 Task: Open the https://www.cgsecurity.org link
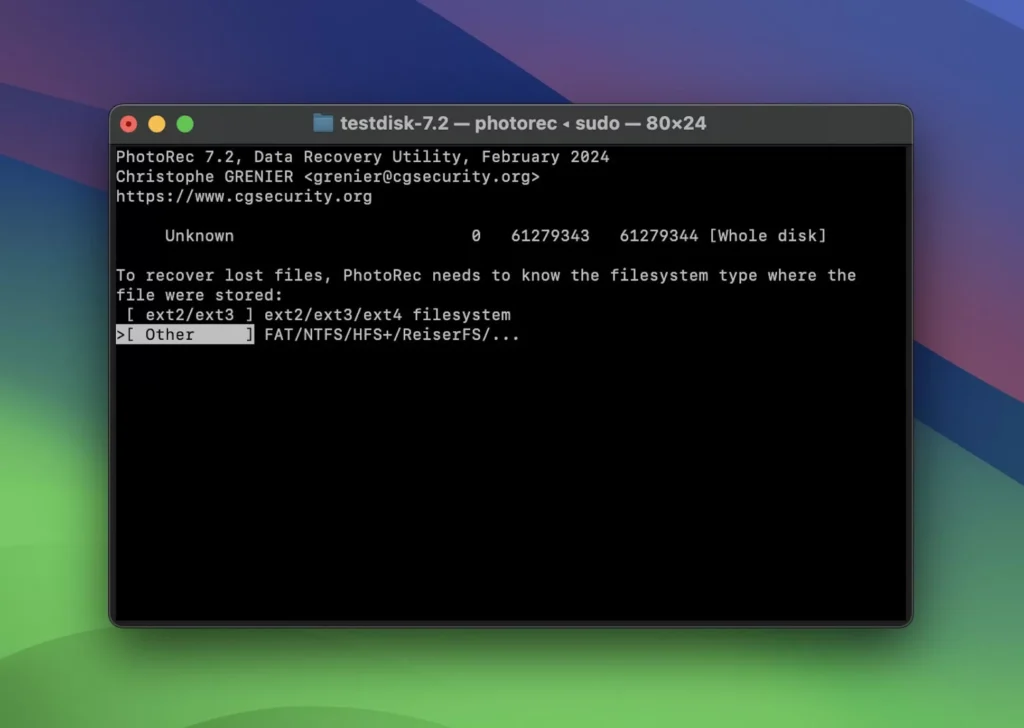click(x=244, y=197)
